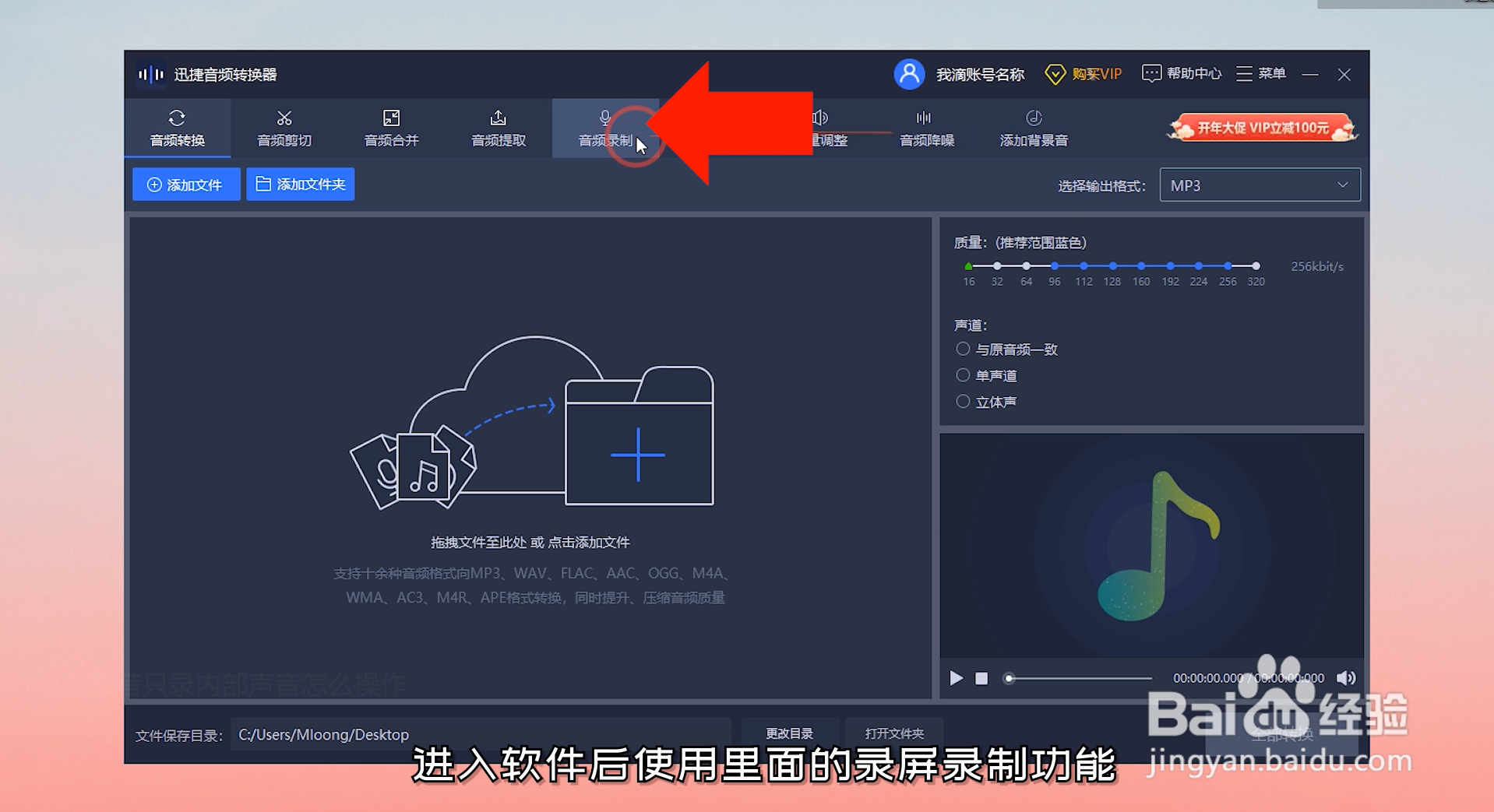The height and width of the screenshot is (812, 1494).
Task: Click the 帮助中心 chat icon
Action: [x=1151, y=73]
